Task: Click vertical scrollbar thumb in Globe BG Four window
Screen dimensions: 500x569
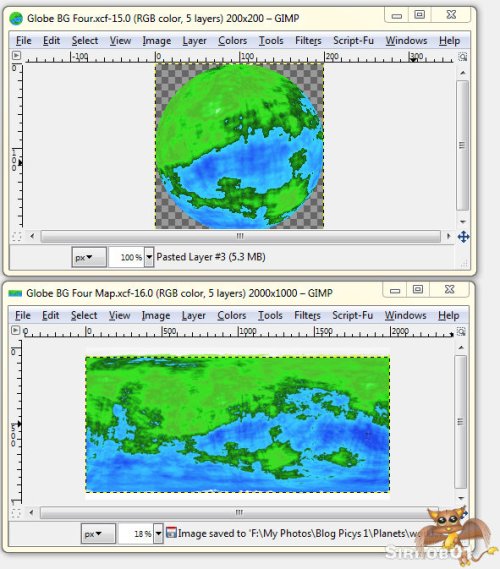Action: (462, 145)
